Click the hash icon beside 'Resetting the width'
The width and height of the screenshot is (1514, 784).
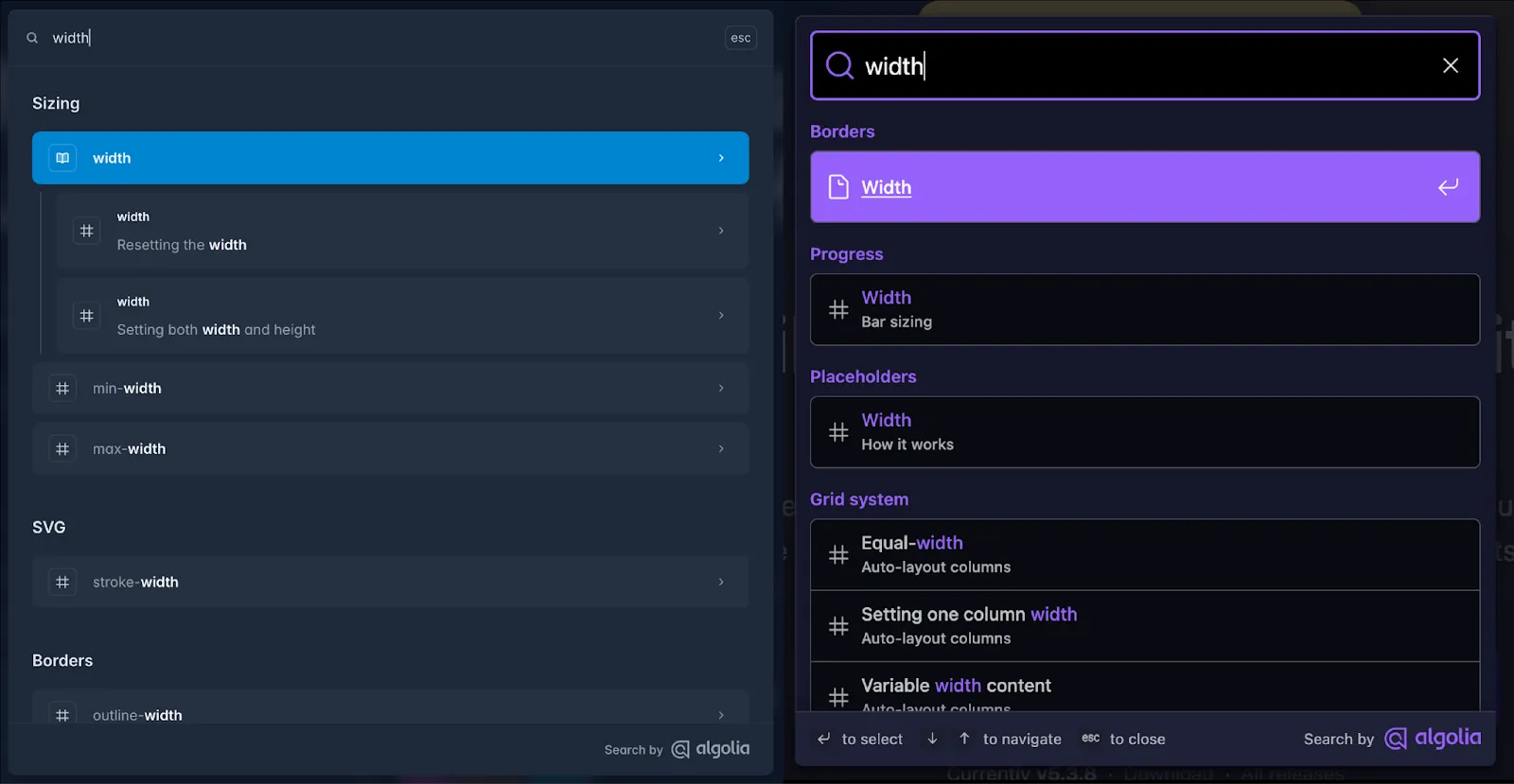tap(87, 231)
